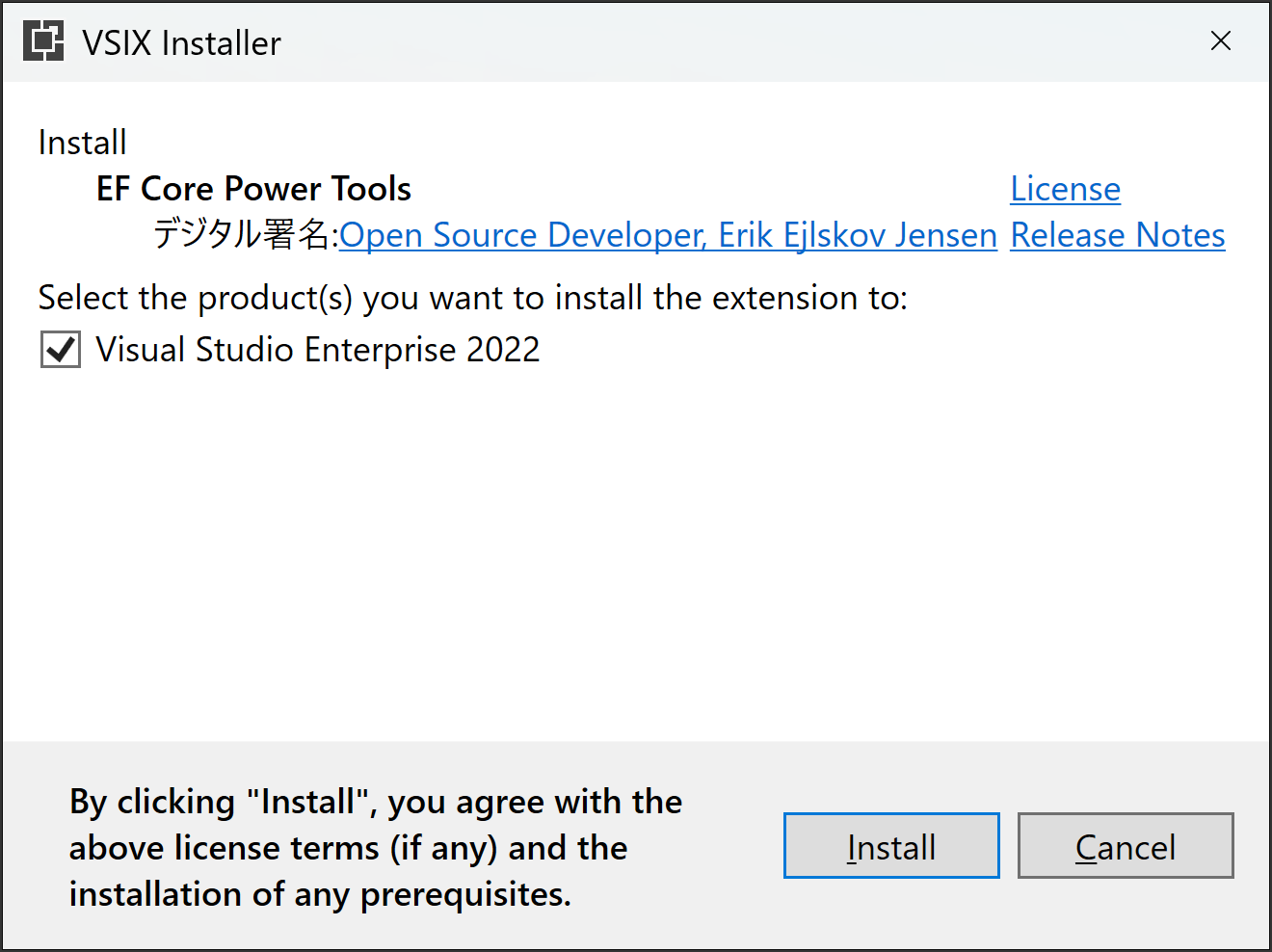Click the 'VSIX Installer' title text
This screenshot has height=952, width=1272.
[x=181, y=43]
